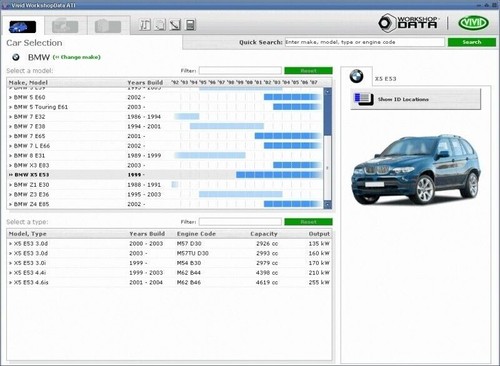Click the diagonal arrow toolbar icon
This screenshot has width=500, height=366.
pos(175,25)
